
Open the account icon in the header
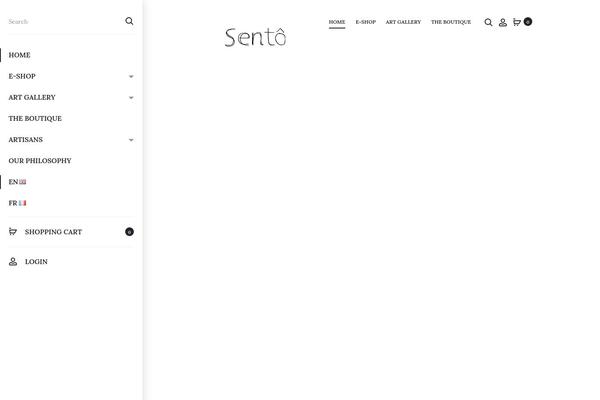(x=503, y=22)
